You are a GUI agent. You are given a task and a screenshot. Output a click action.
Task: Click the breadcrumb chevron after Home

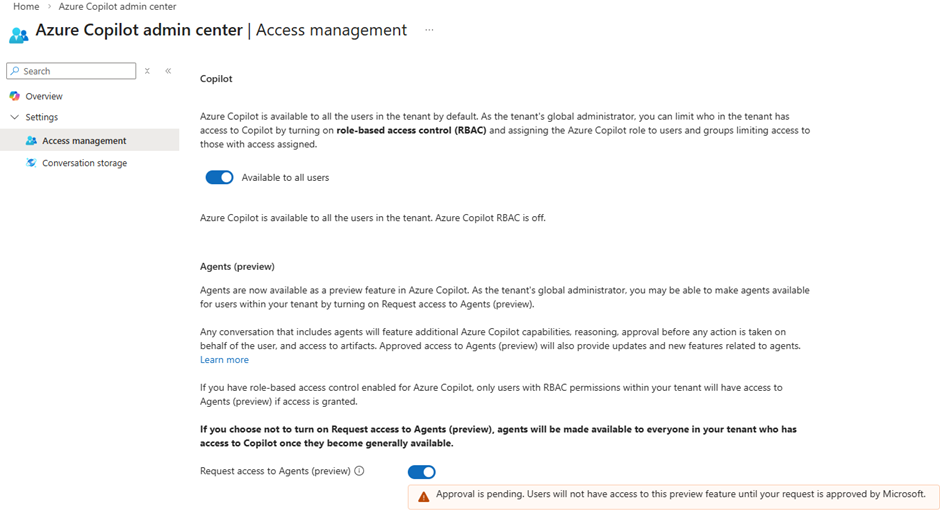pos(49,7)
